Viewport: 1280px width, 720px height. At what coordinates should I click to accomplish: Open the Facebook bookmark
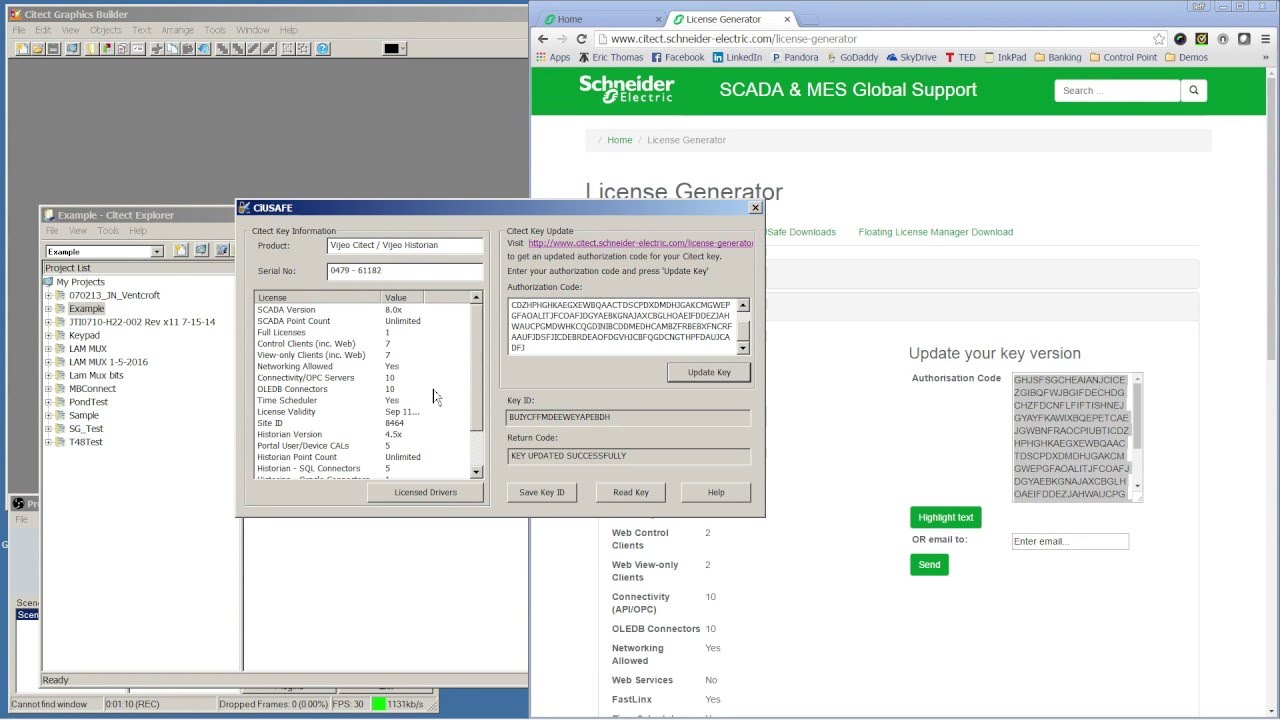[x=677, y=57]
